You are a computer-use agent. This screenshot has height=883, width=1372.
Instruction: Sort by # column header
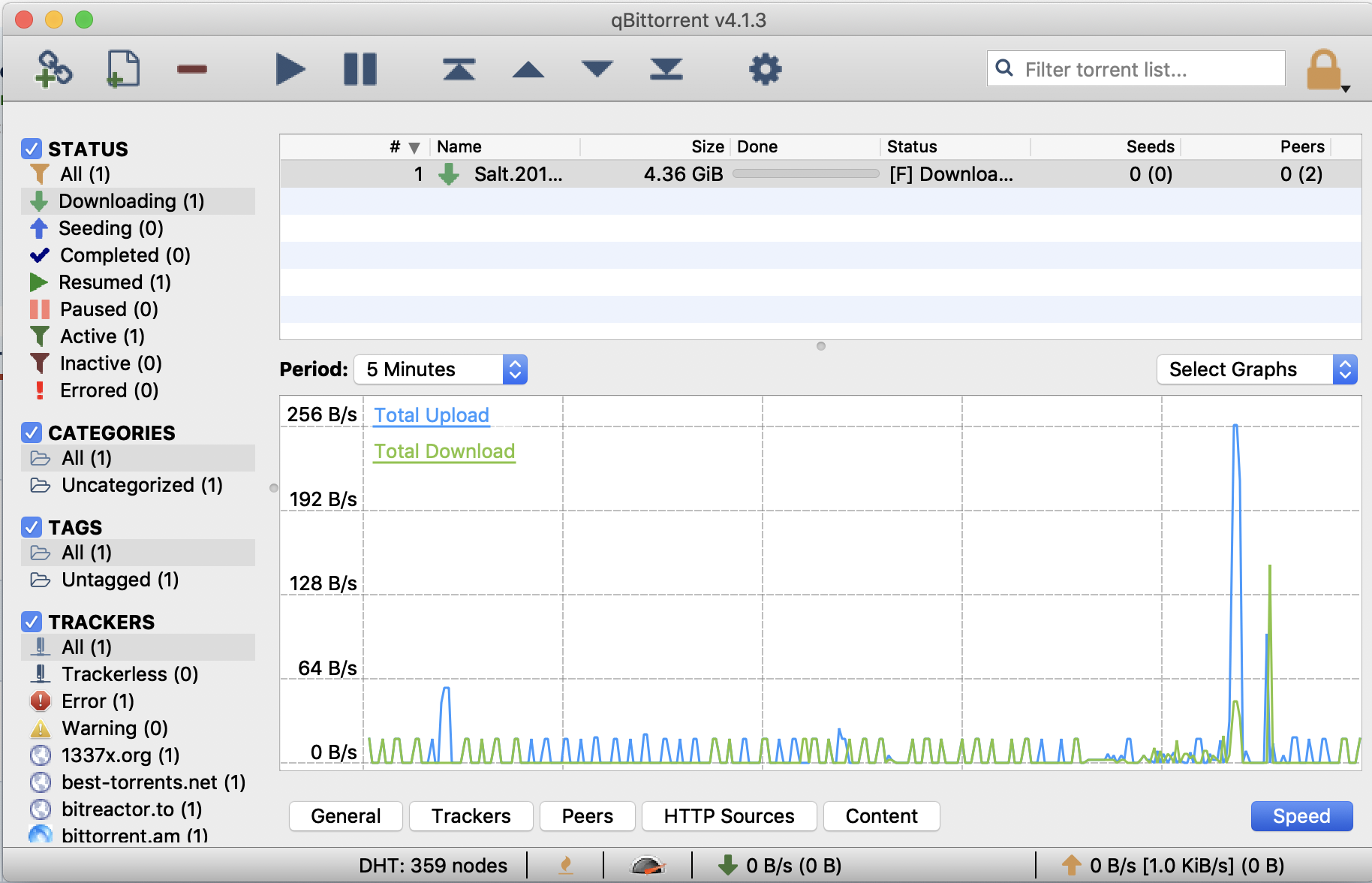coord(354,146)
